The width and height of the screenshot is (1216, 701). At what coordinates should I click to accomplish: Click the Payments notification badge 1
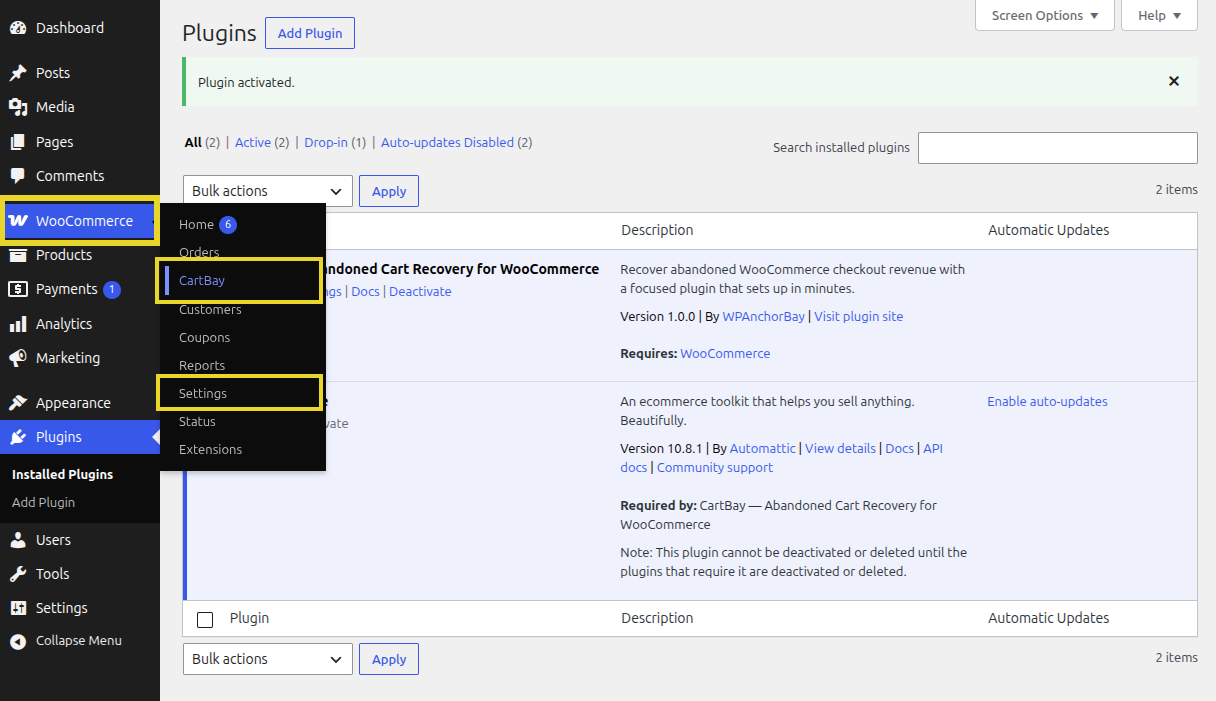(x=112, y=289)
